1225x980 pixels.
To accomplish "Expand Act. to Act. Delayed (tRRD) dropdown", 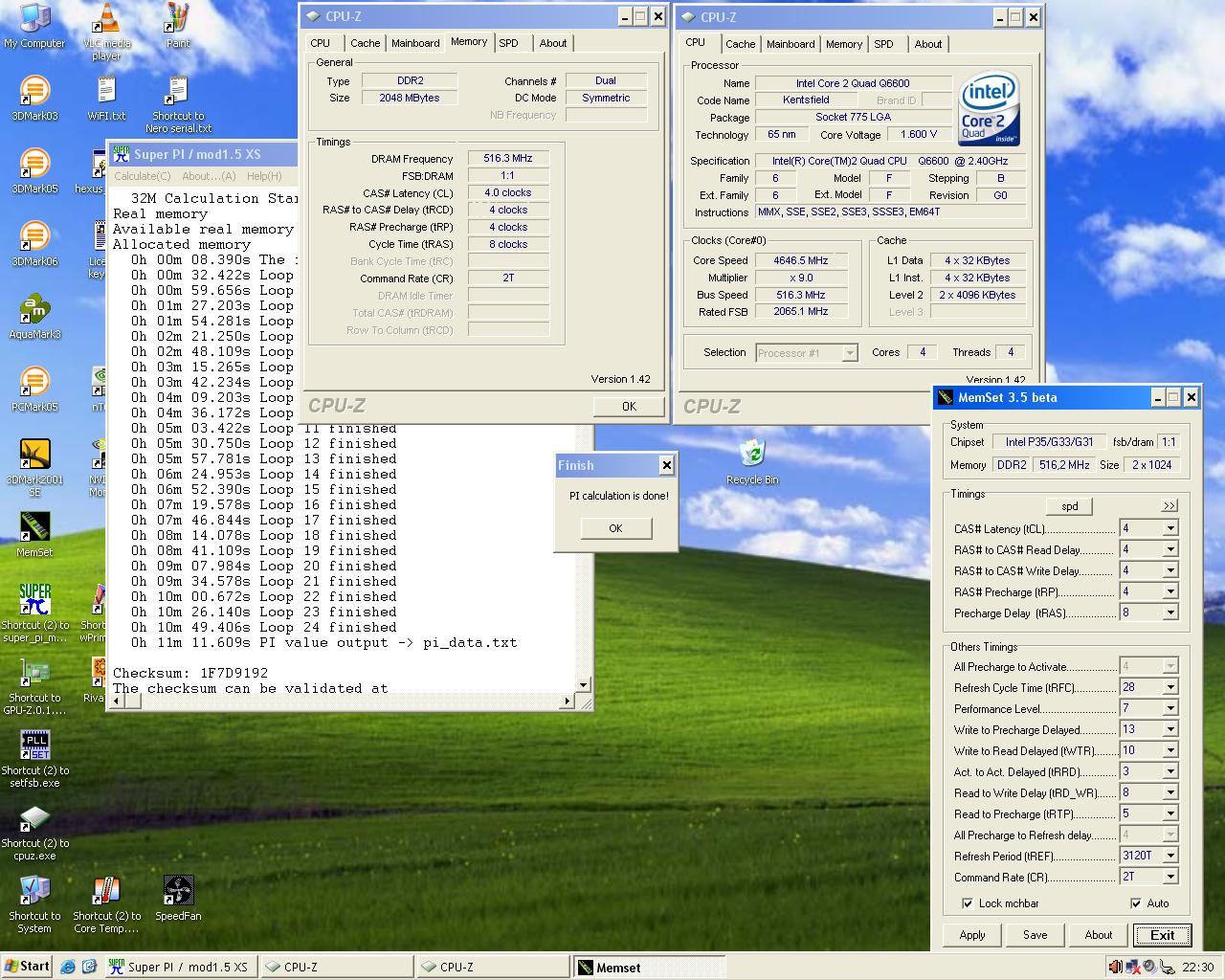I will (1169, 771).
